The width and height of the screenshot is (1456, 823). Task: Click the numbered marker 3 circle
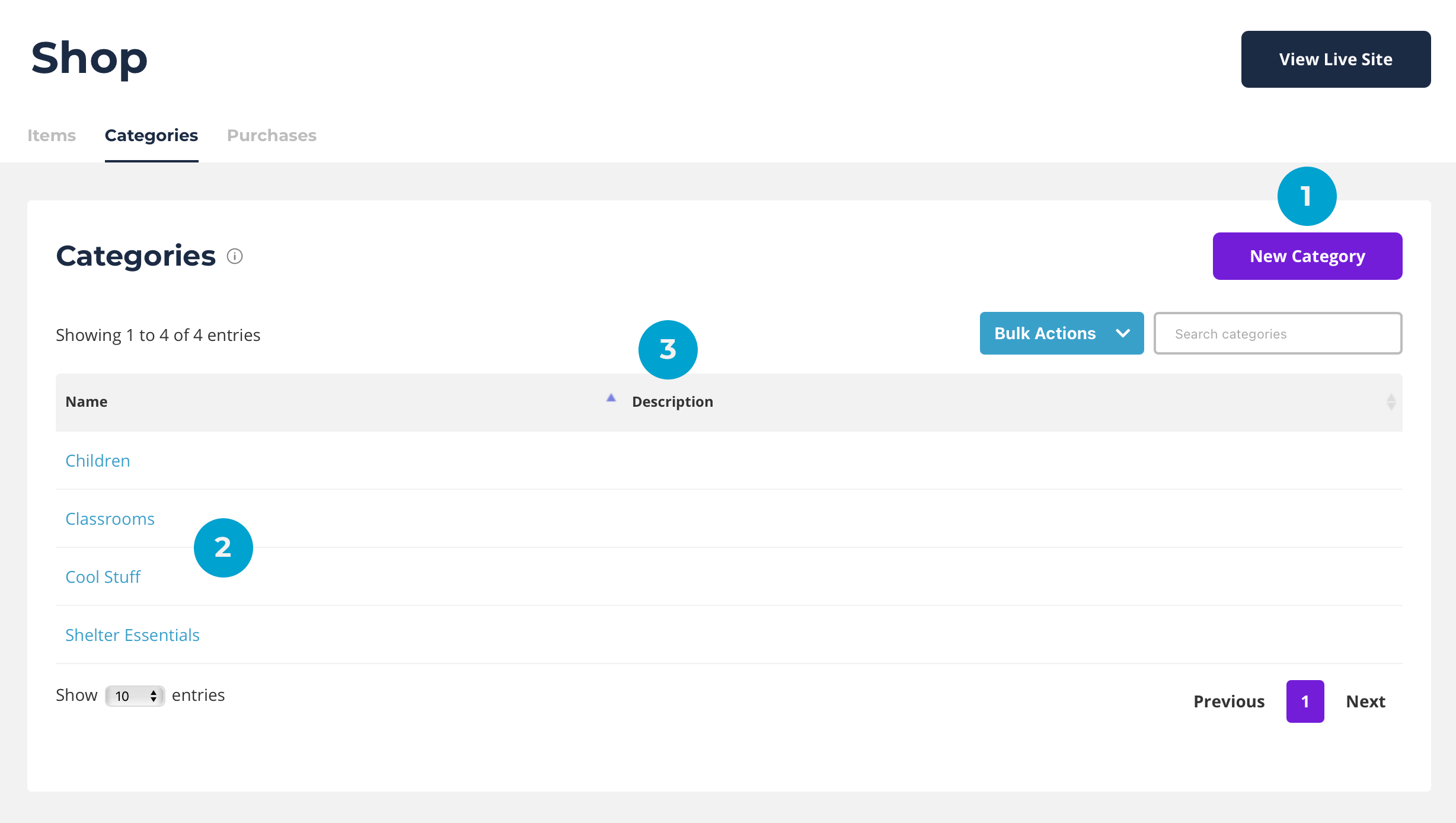668,350
